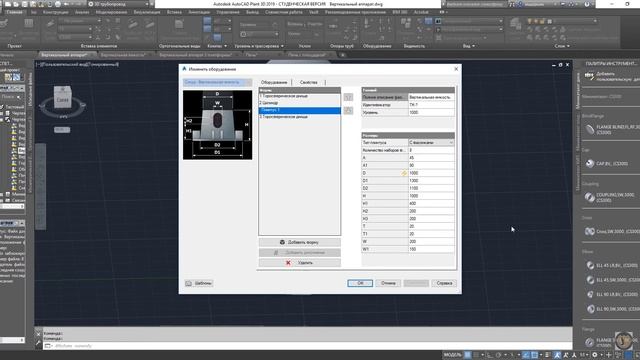Select ELL 45 LR,BV palette item

[x=611, y=265]
